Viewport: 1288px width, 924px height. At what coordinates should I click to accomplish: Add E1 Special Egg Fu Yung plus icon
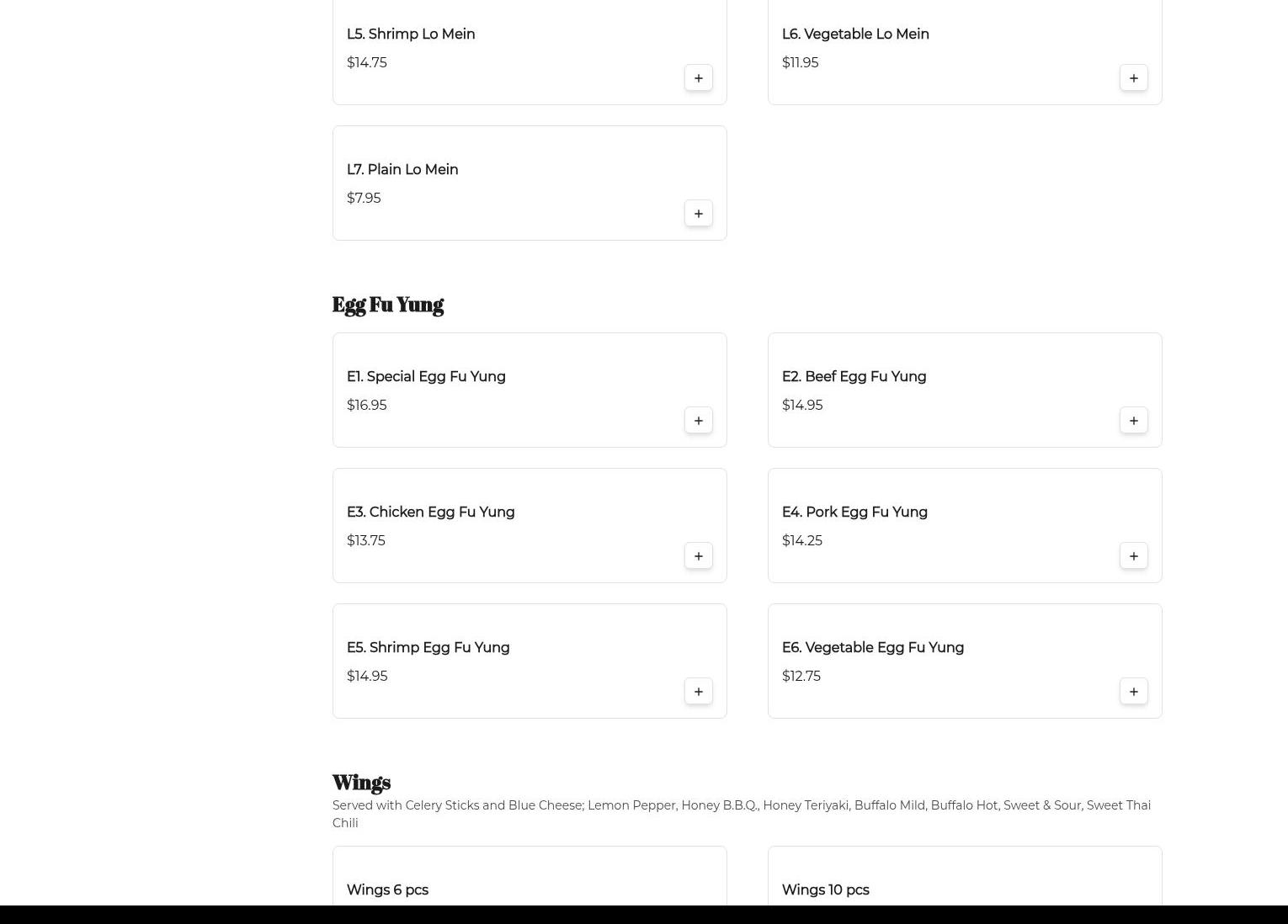tap(698, 420)
